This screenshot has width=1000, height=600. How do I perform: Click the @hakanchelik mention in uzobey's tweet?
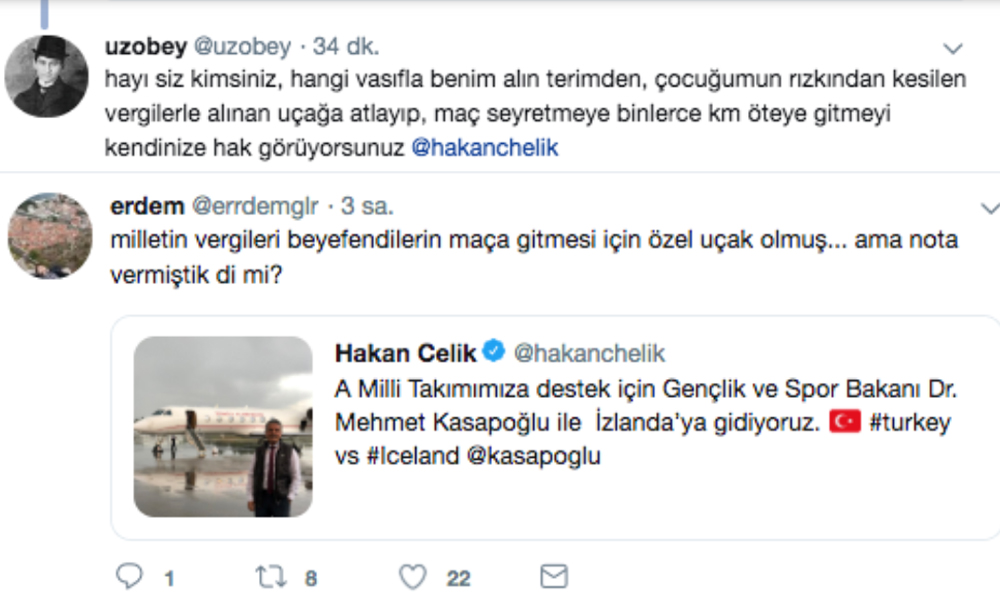click(x=485, y=148)
